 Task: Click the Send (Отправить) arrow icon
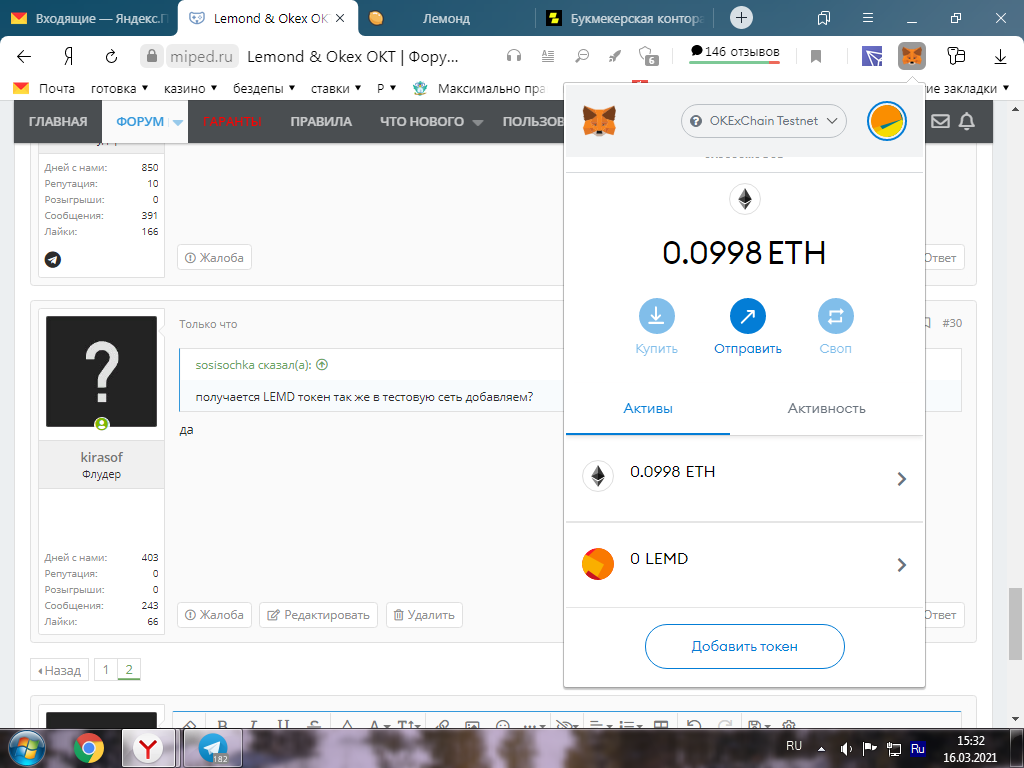point(747,316)
